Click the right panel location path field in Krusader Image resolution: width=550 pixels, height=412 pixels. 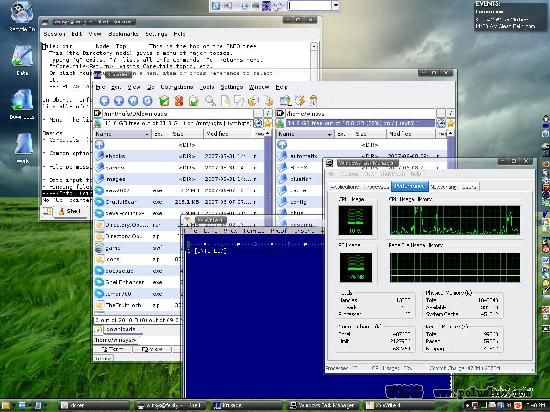point(360,113)
